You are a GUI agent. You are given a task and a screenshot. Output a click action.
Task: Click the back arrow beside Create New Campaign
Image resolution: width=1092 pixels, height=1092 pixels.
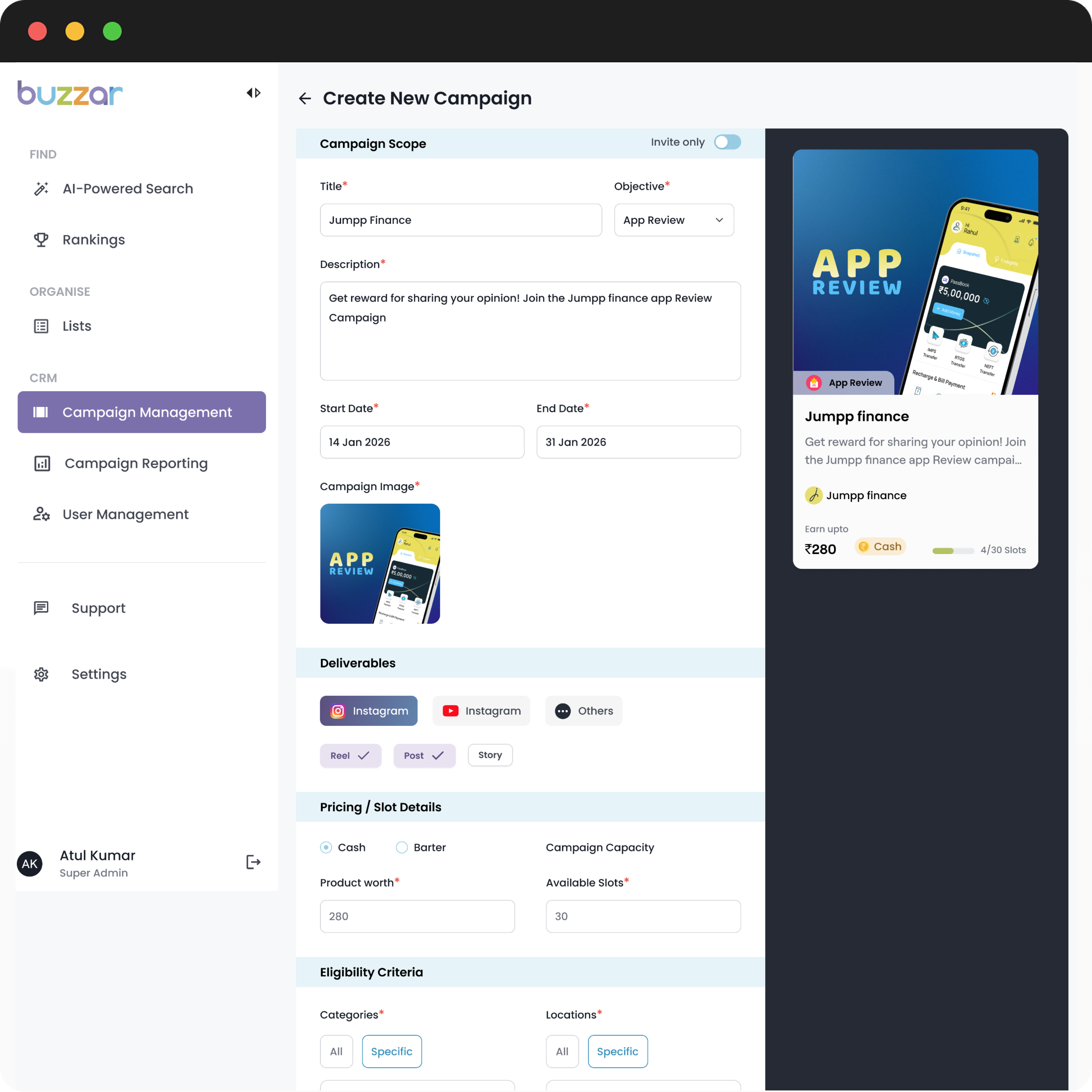coord(305,99)
